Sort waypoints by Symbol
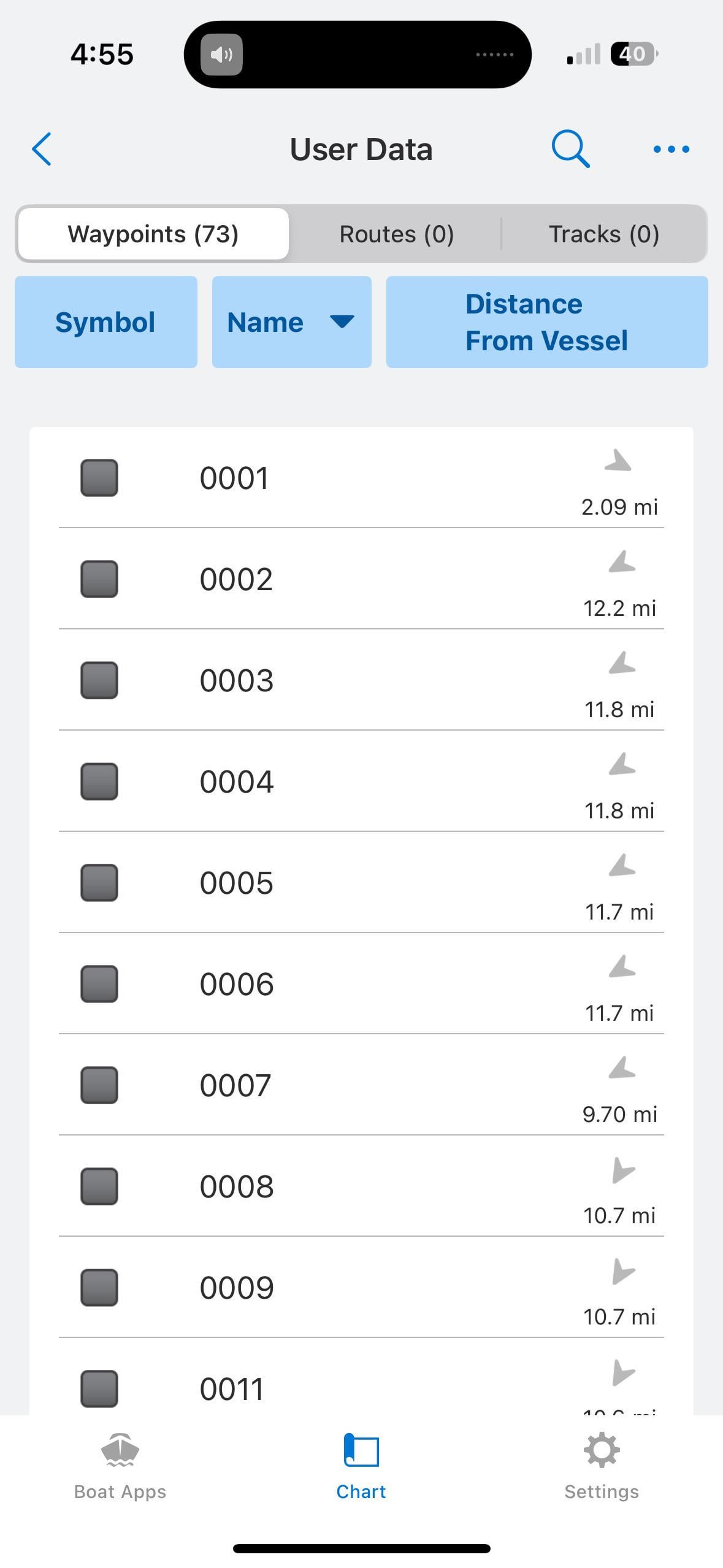The height and width of the screenshot is (1568, 723). 105,322
